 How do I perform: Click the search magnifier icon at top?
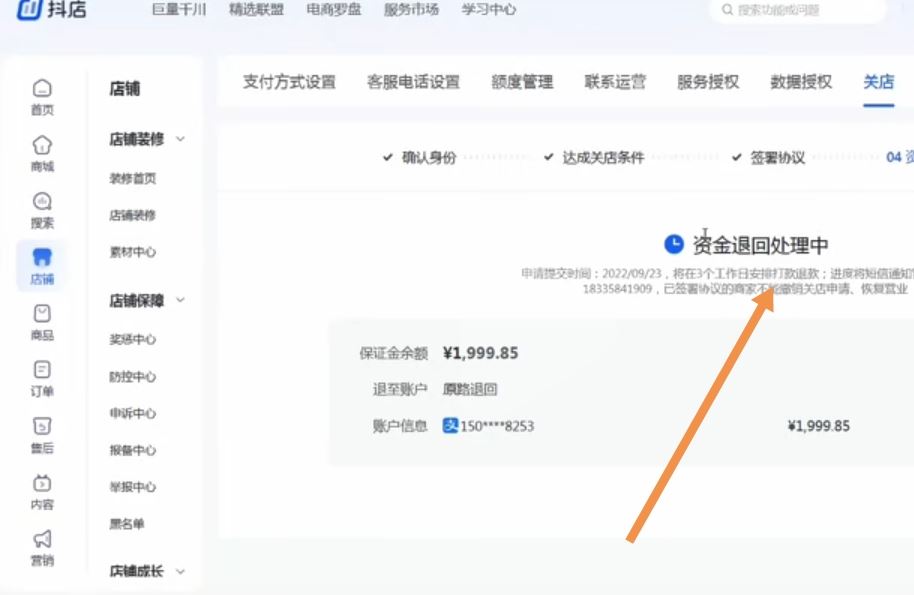[727, 10]
